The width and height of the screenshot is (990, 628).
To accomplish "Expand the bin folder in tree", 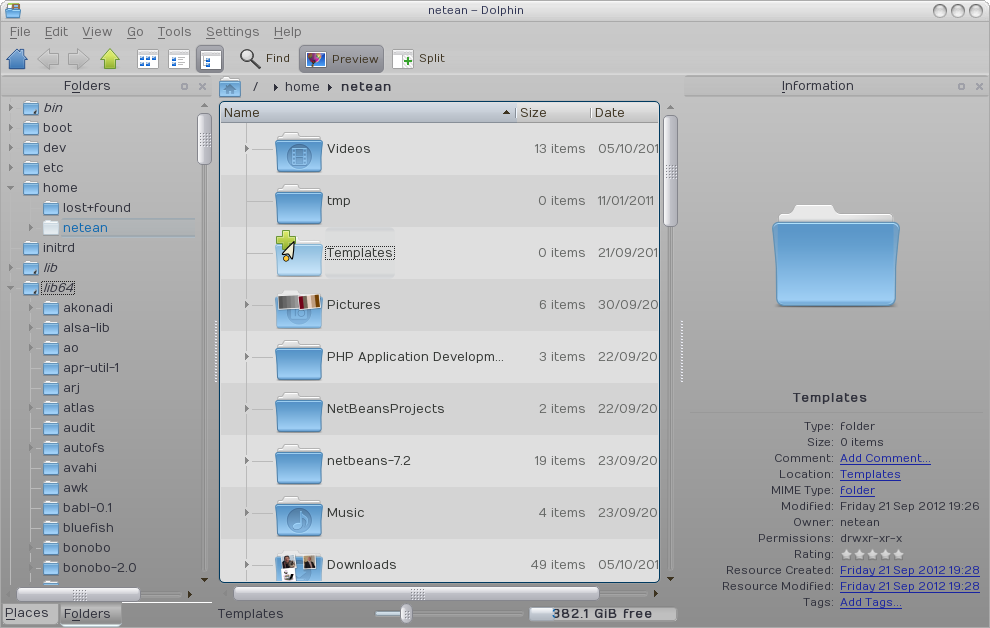I will pyautogui.click(x=11, y=108).
